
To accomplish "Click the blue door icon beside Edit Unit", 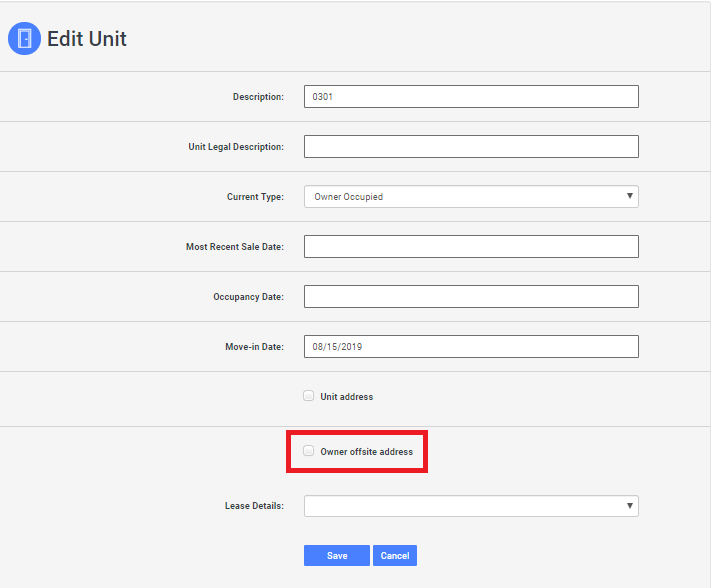I will point(24,39).
